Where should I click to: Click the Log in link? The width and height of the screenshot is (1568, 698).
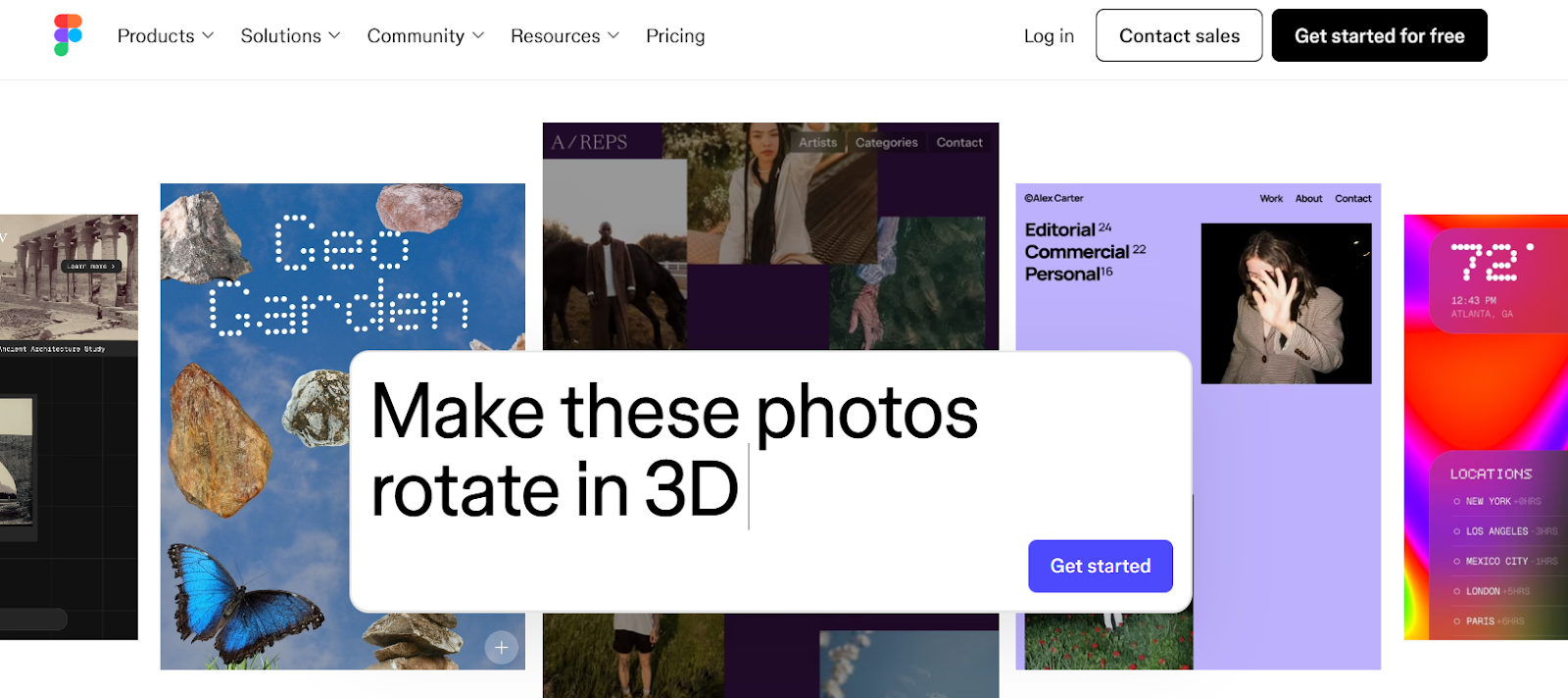tap(1049, 36)
